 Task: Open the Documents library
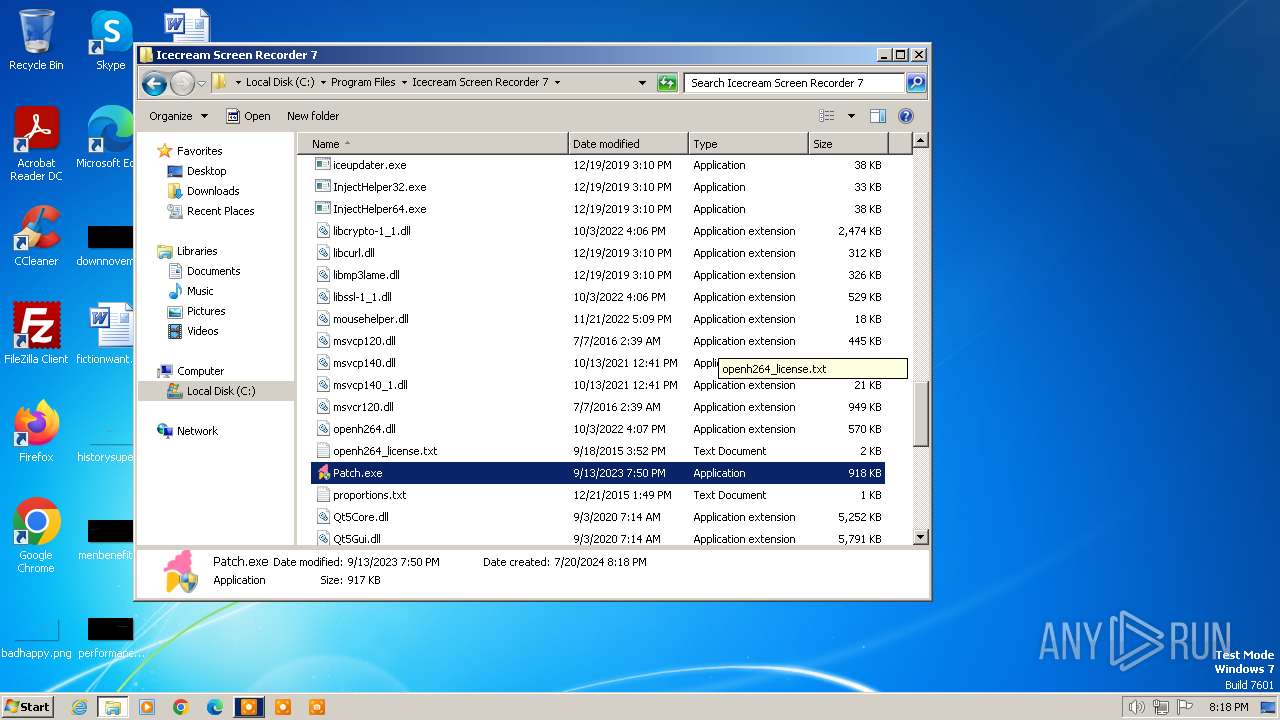tap(213, 271)
